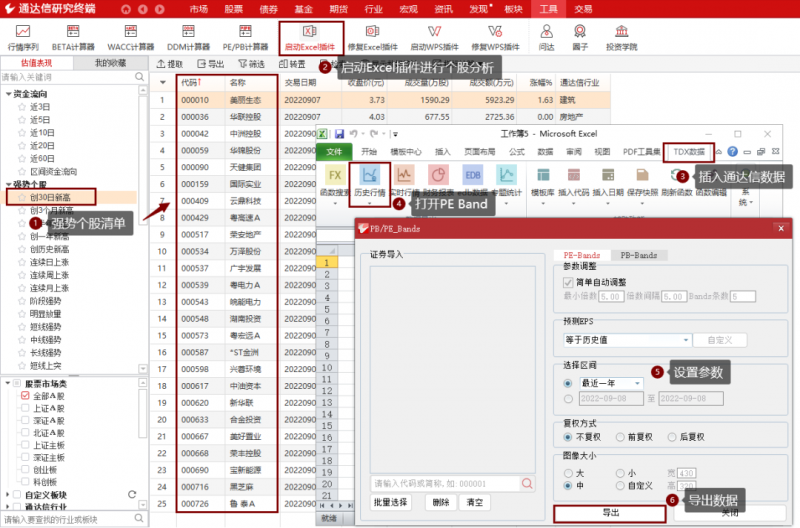Click refresh icon beside 自定义板块

tap(132, 494)
